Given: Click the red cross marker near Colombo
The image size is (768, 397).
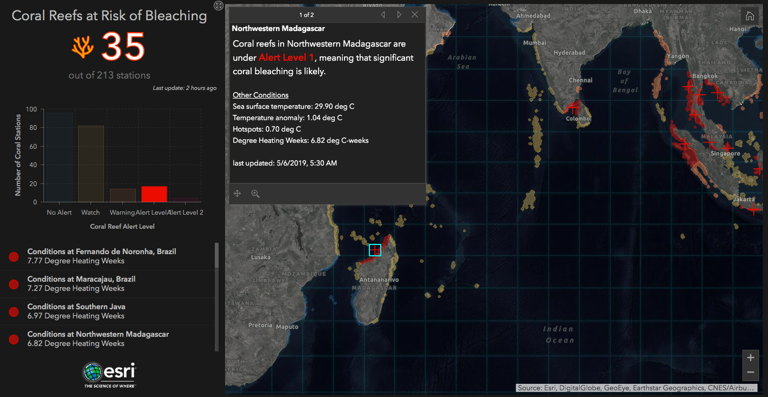Looking at the screenshot, I should coord(572,107).
